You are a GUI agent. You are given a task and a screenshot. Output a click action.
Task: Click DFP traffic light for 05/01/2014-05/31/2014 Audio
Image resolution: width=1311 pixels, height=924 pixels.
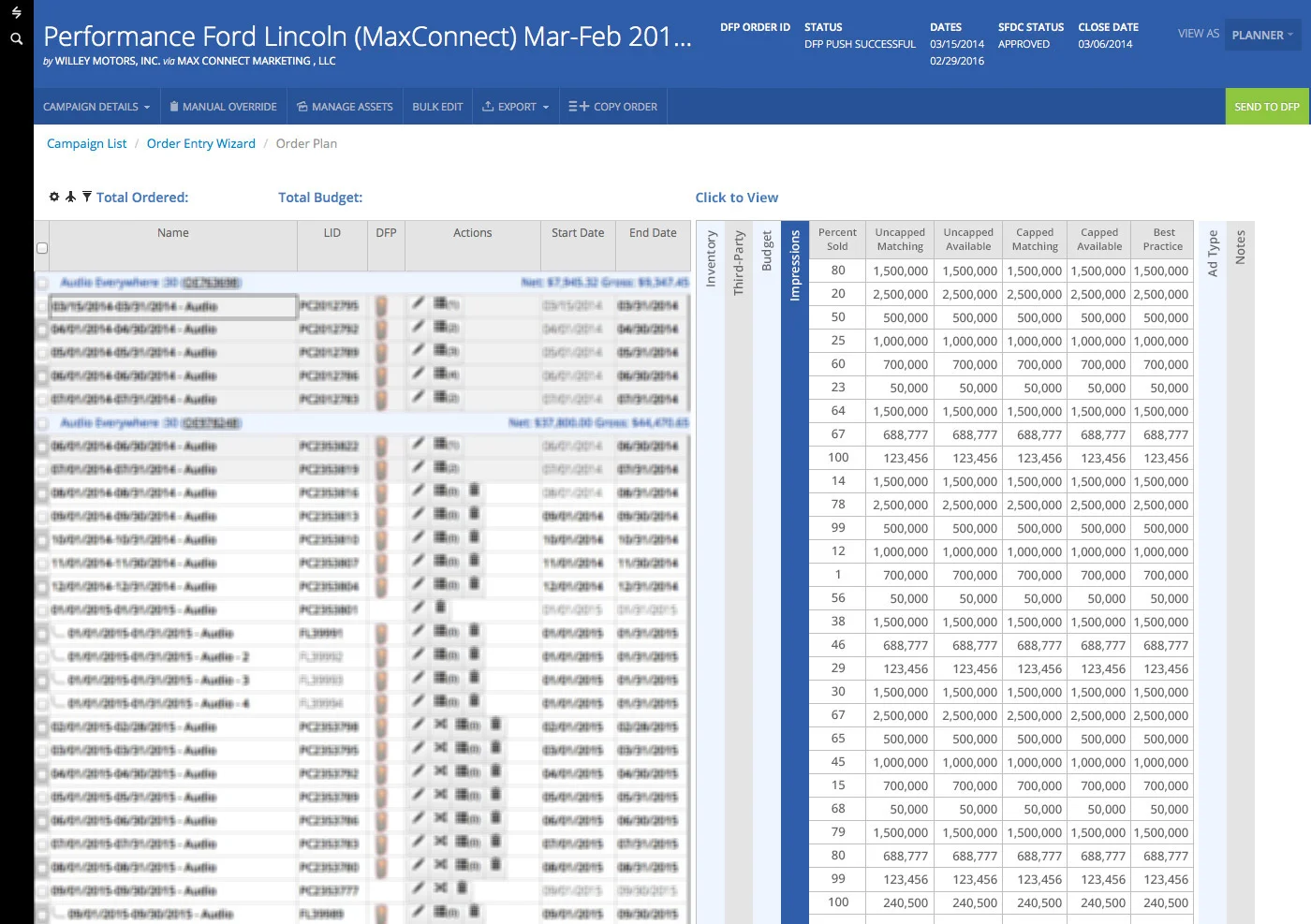(381, 352)
